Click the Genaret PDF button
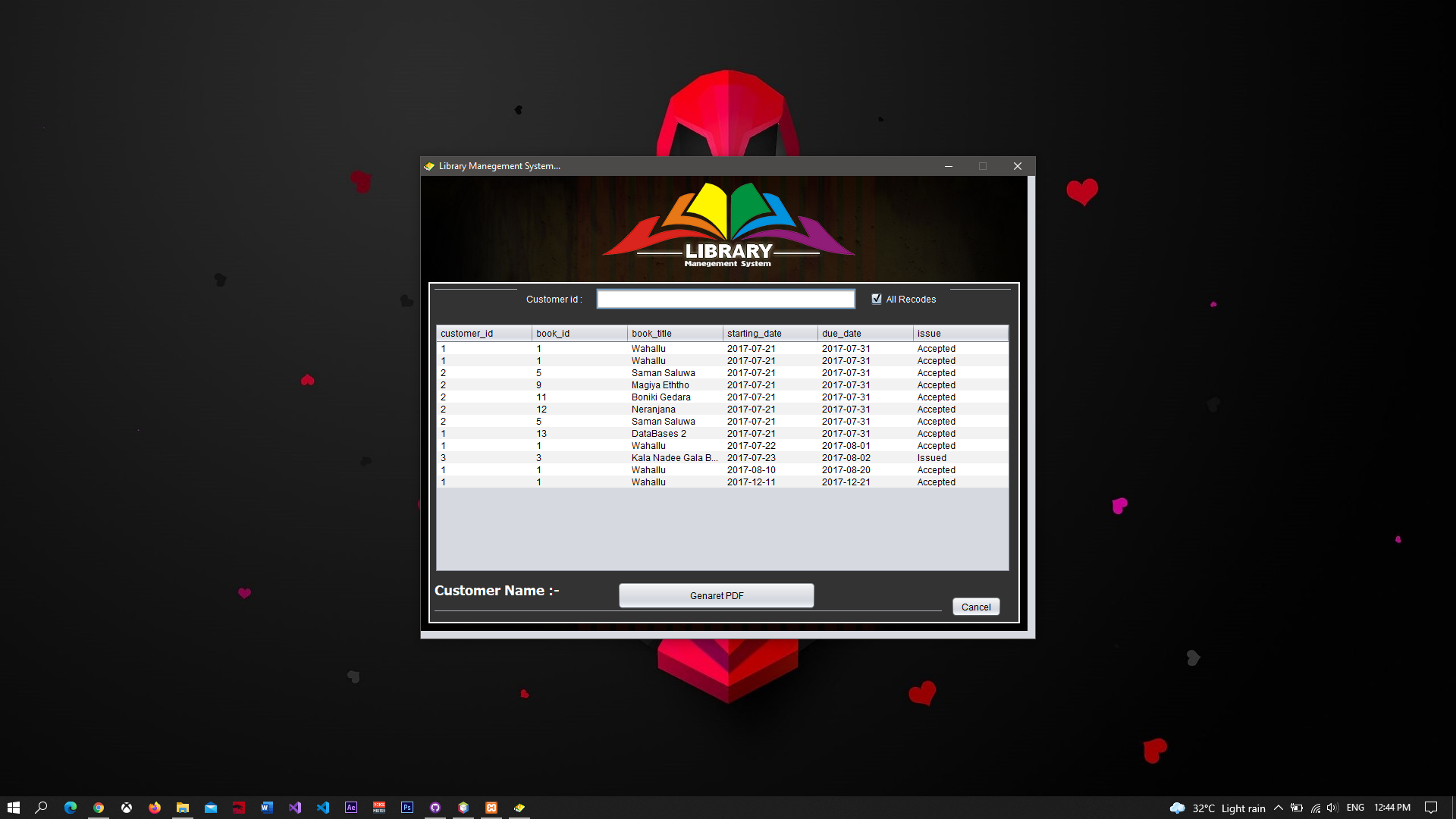 click(x=716, y=595)
